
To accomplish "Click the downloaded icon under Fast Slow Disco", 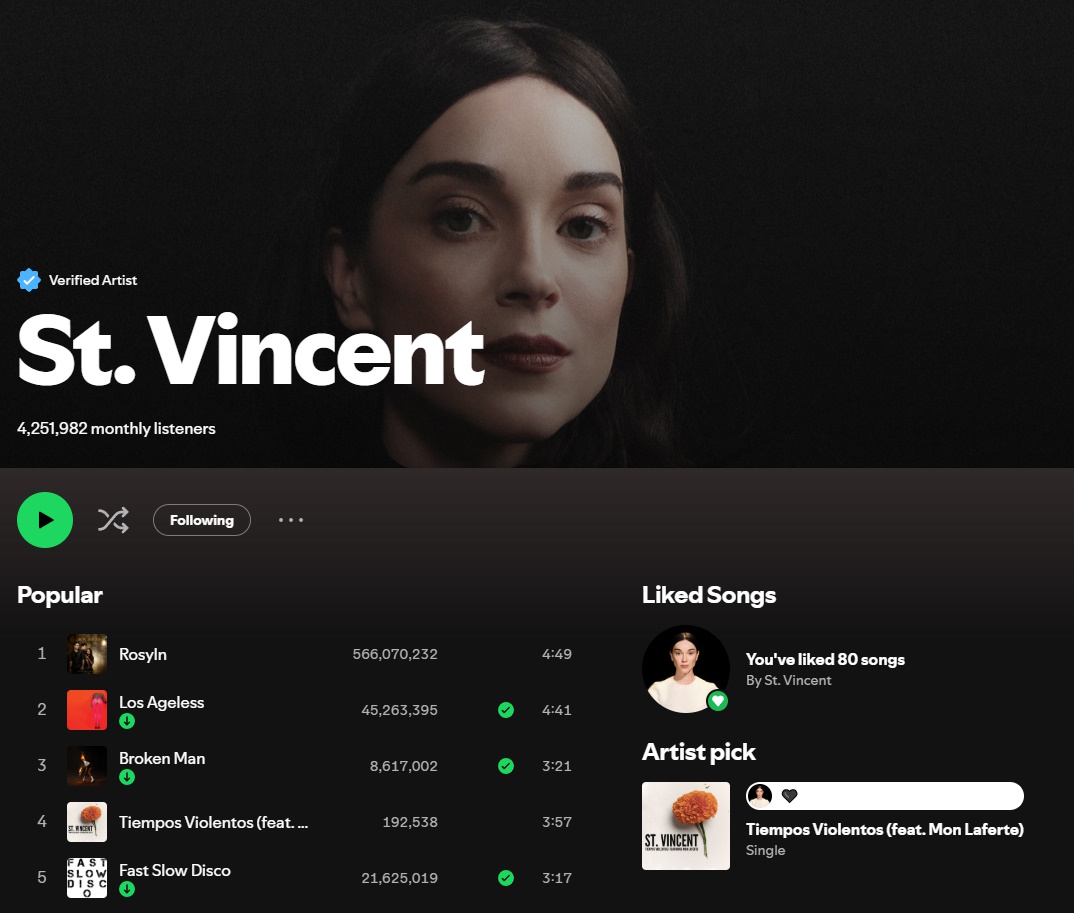I will (127, 890).
